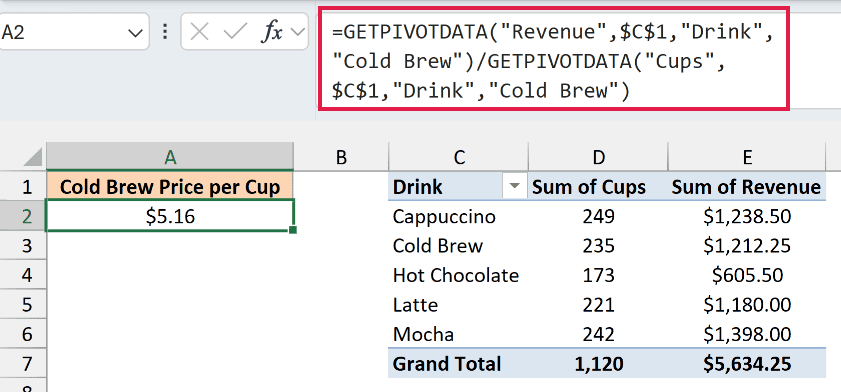Click the 'Cold Brew Price per Cup' header cell

(170, 187)
